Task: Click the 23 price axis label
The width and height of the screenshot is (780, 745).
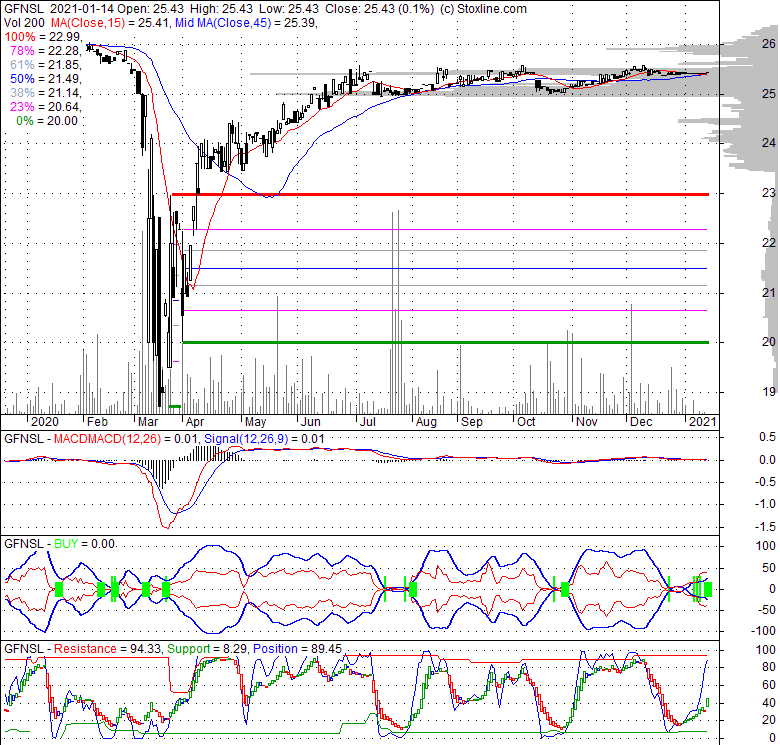Action: pos(769,193)
